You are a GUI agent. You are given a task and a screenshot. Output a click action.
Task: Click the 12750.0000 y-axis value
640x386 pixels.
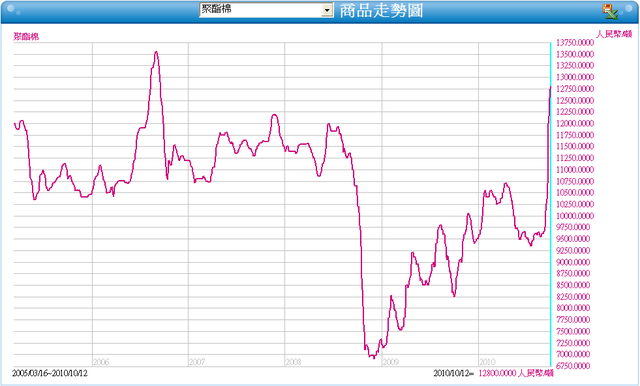pos(575,89)
